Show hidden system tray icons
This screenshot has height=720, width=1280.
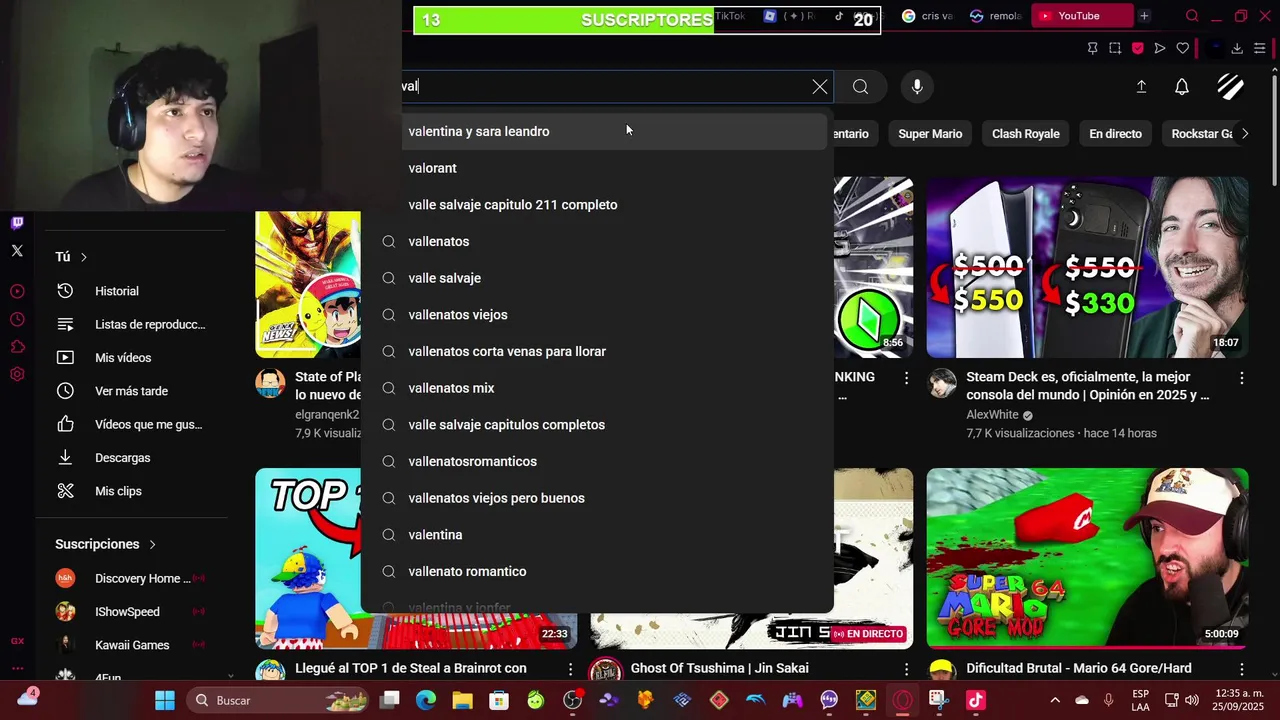pyautogui.click(x=1054, y=700)
